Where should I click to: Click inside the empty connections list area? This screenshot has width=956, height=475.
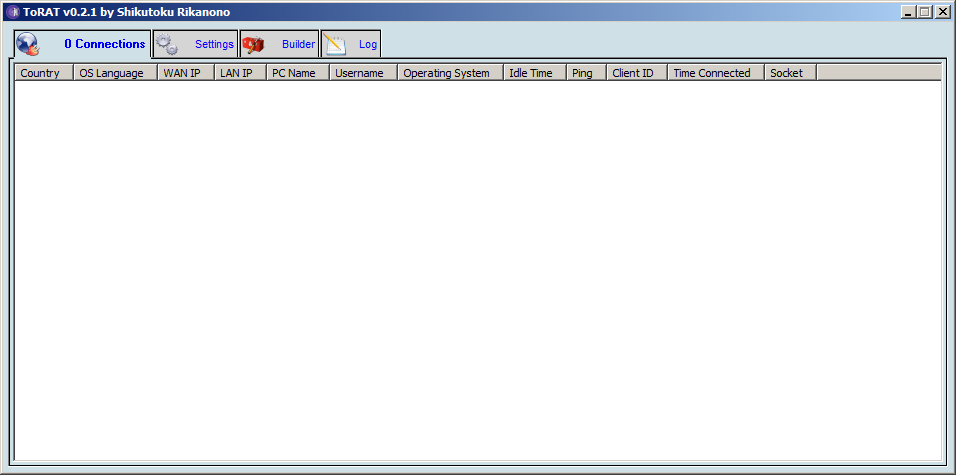point(477,270)
